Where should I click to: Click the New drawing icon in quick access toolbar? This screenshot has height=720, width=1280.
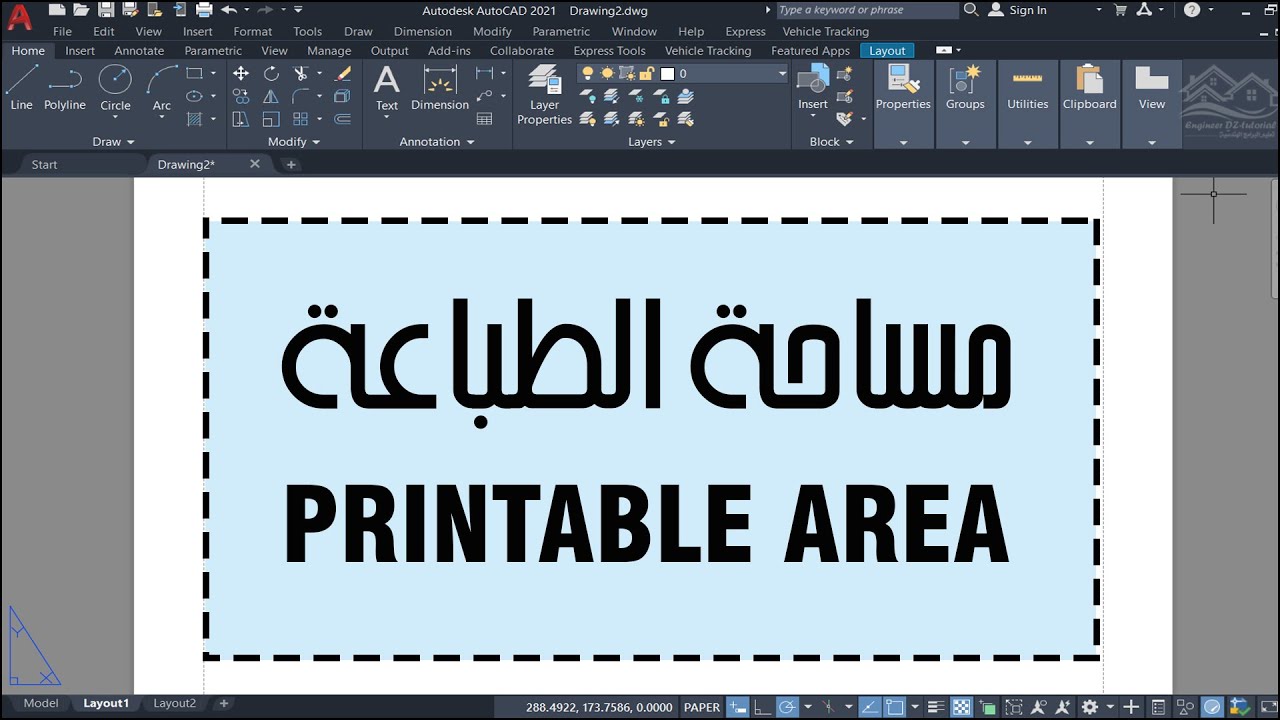point(57,10)
